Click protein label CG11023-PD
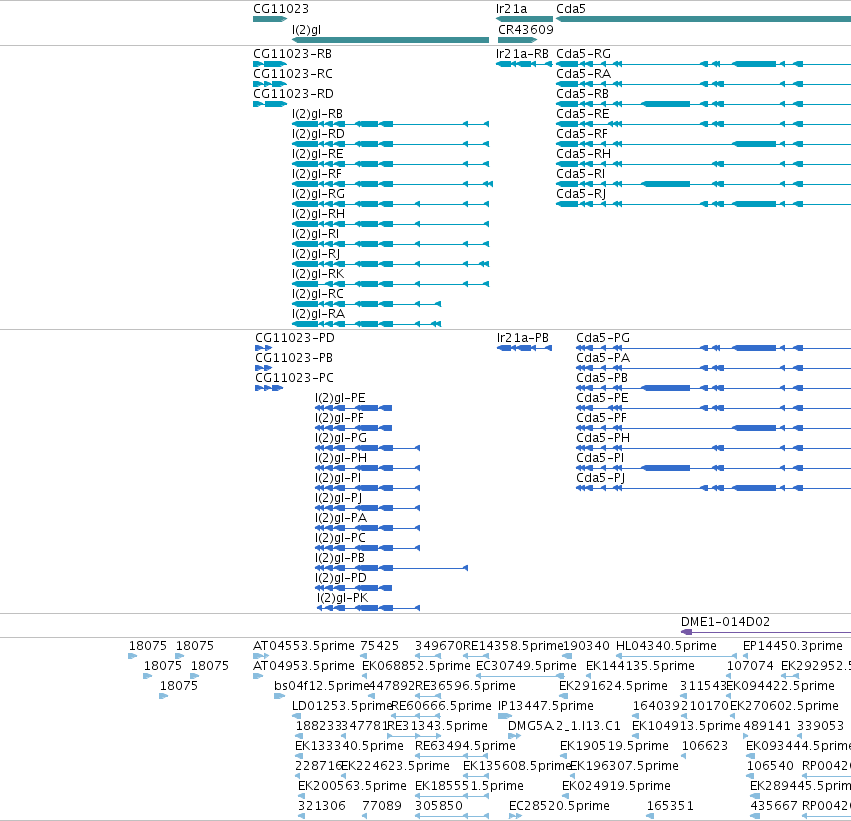Viewport: 851px width, 821px height. 295,338
